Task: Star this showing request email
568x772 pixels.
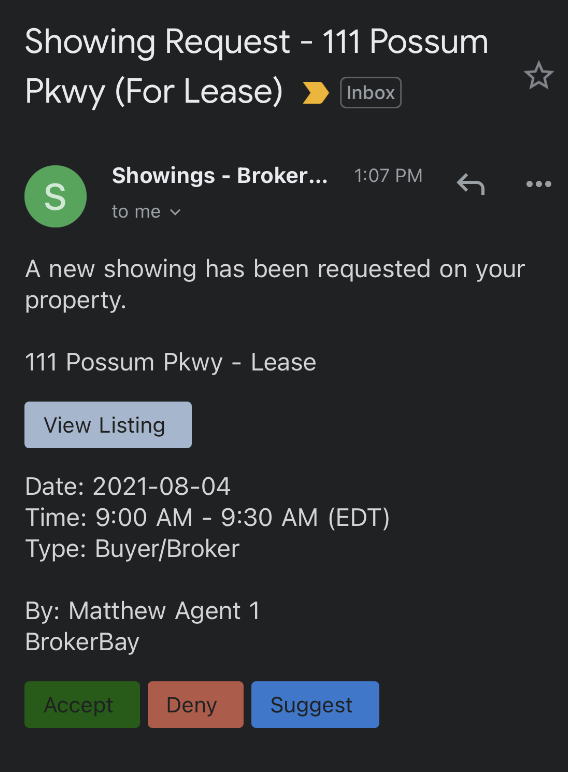Action: (x=538, y=75)
